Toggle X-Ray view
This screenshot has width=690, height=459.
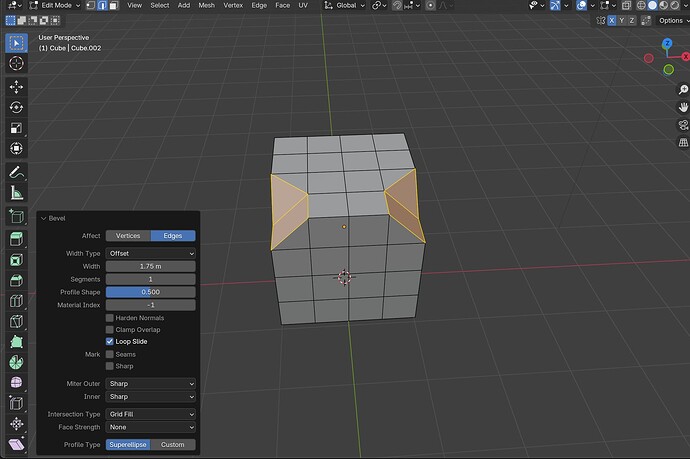click(627, 5)
